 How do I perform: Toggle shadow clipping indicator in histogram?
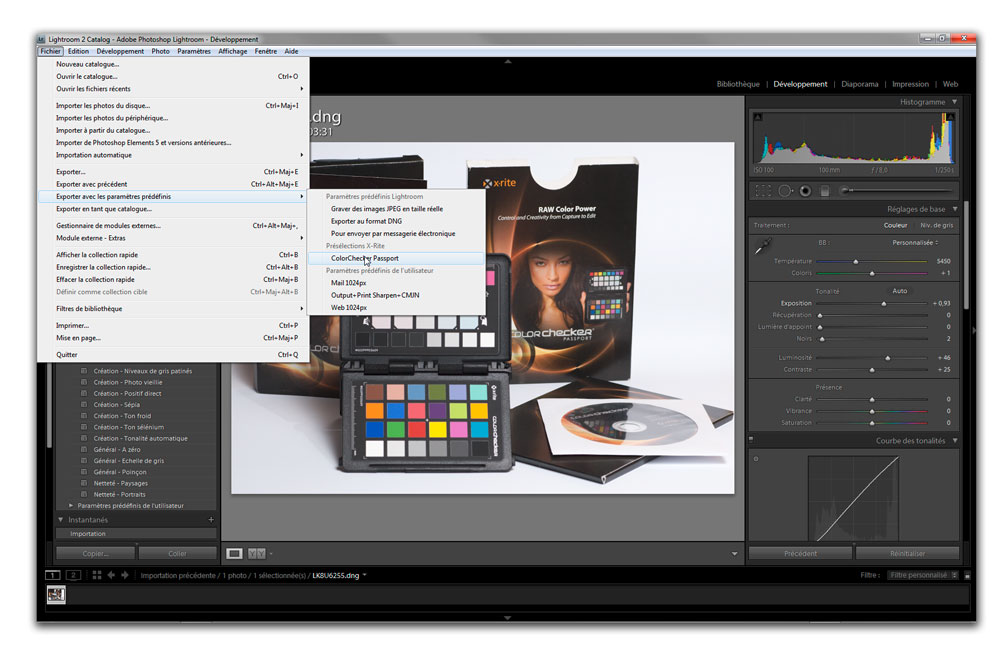tap(758, 117)
